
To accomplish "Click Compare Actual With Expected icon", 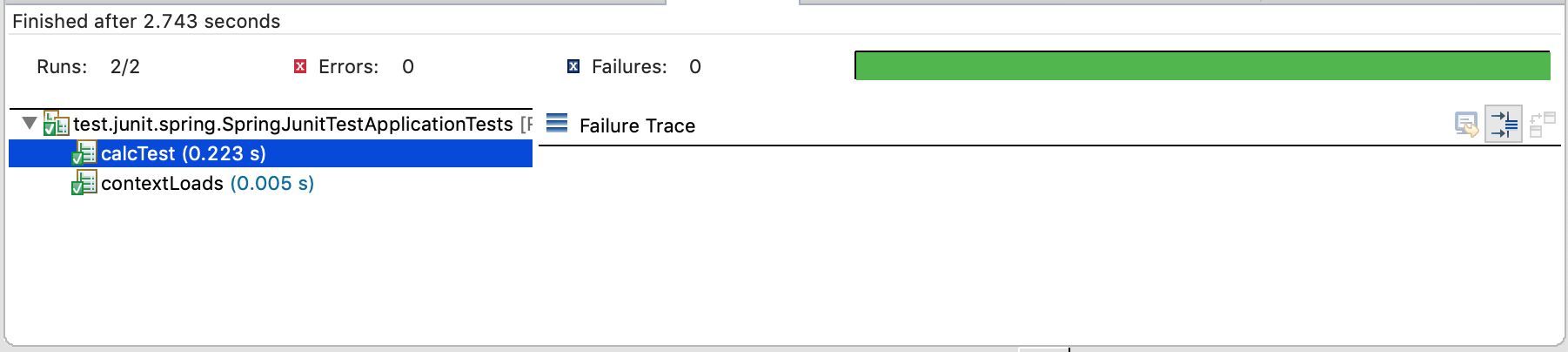I will (x=1542, y=125).
